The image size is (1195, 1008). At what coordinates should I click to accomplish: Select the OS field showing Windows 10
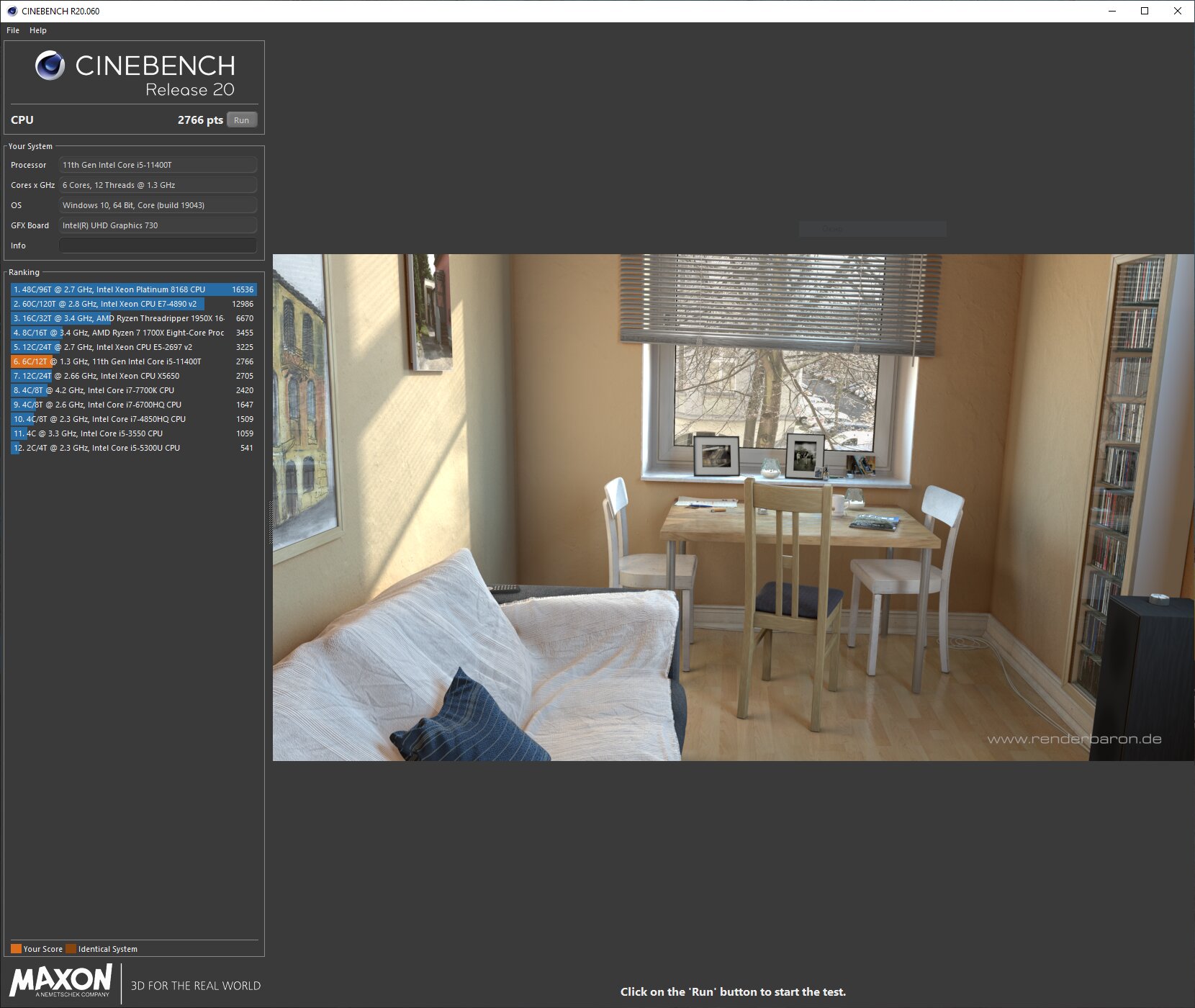coord(158,205)
